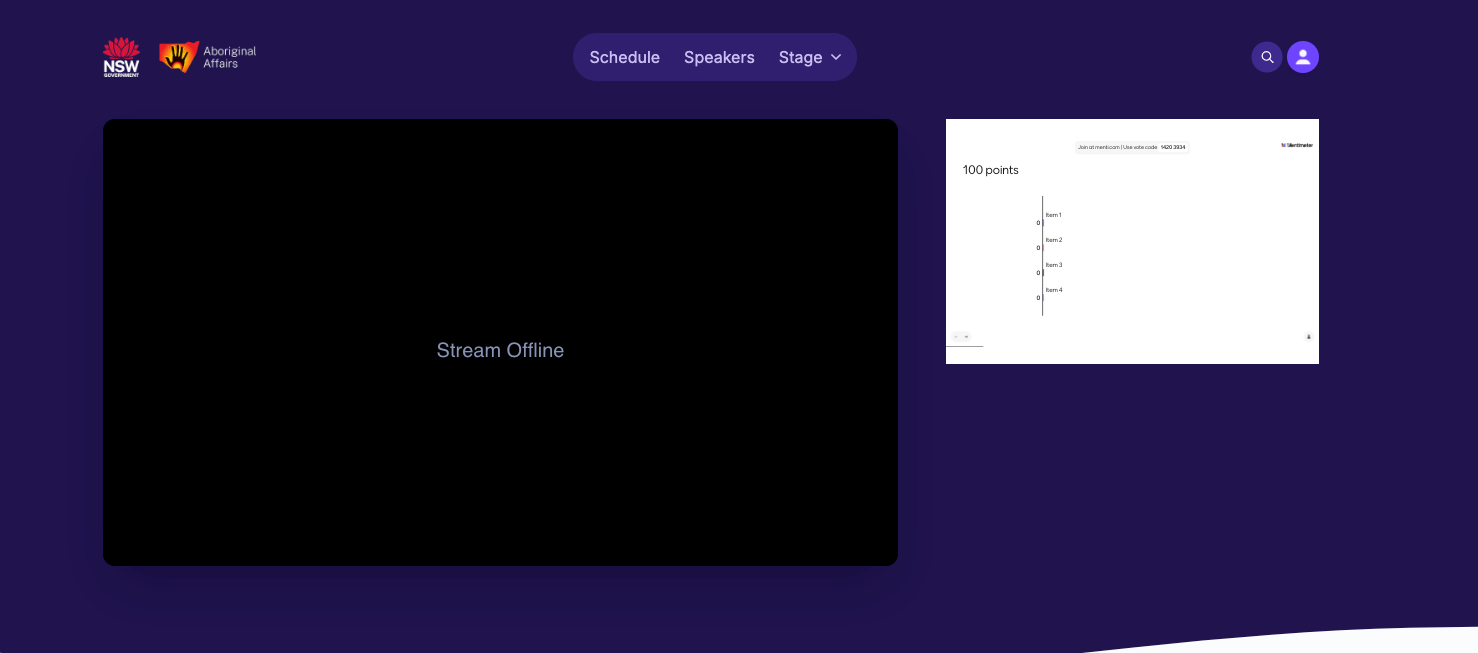Click the Item 4 label in chart
Screen dimensions: 1478x653
1054,290
